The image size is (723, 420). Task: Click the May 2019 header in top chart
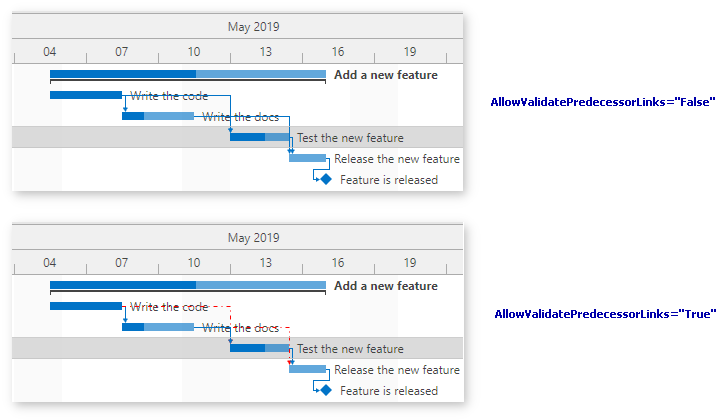[x=254, y=27]
